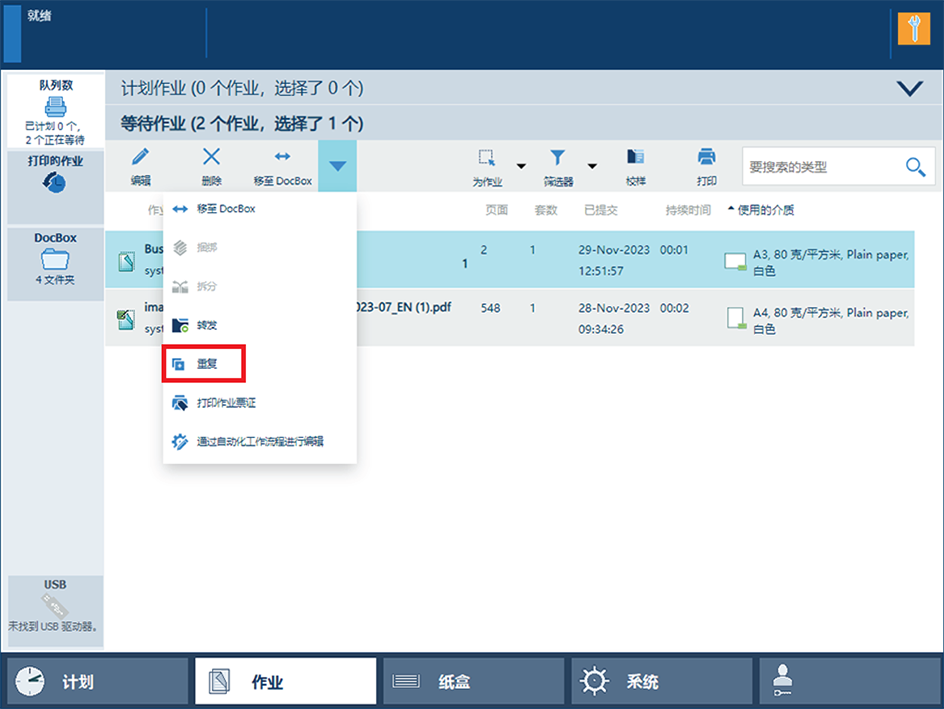Image resolution: width=944 pixels, height=709 pixels.
Task: Choose 打印作业票证 from the menu
Action: tap(225, 403)
